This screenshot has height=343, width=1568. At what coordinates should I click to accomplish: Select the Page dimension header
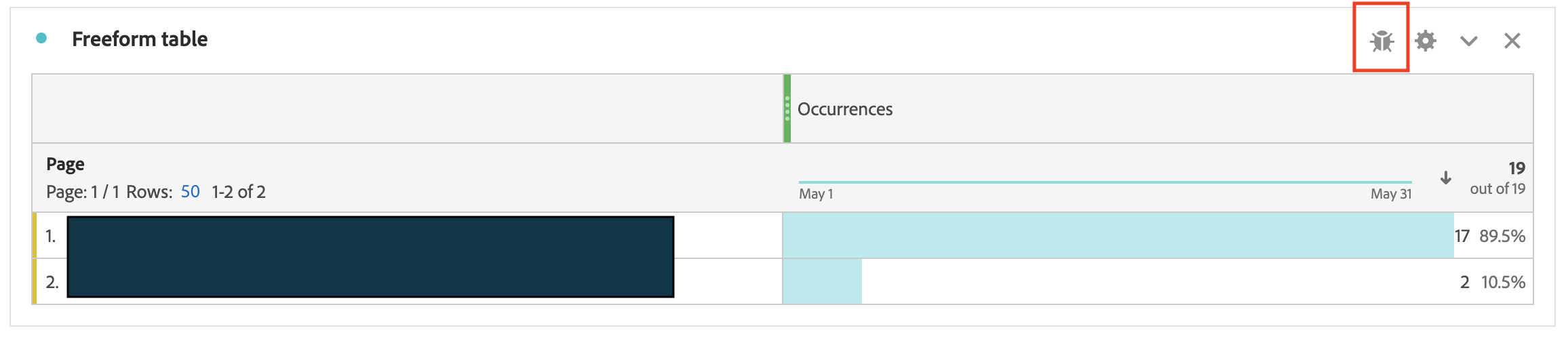[x=65, y=164]
